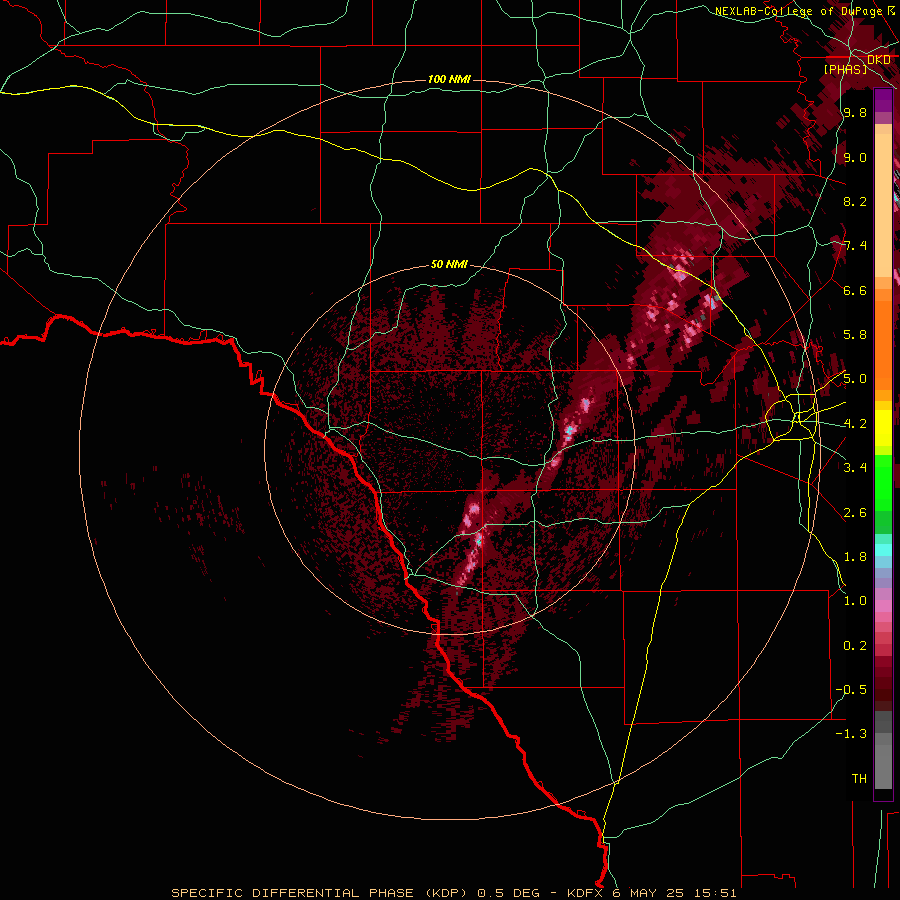Click the [PHAS] legend label
This screenshot has width=900, height=900.
(x=845, y=70)
